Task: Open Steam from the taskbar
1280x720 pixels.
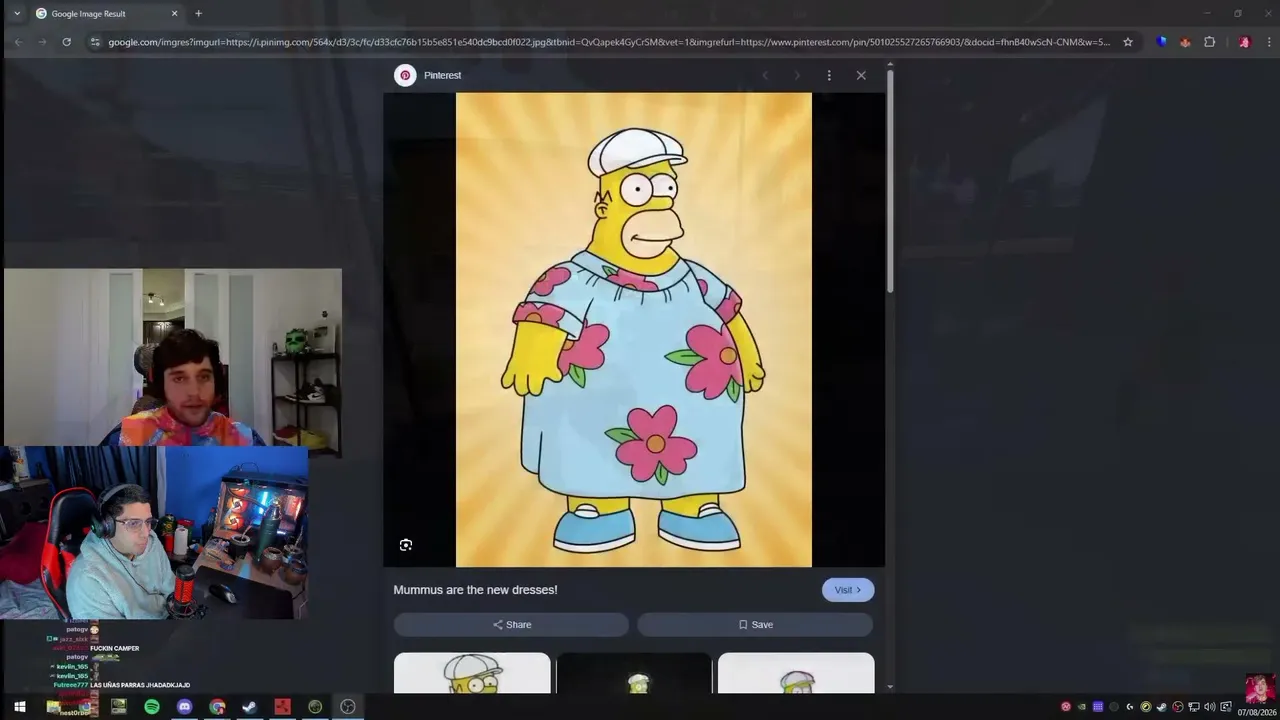Action: [250, 707]
